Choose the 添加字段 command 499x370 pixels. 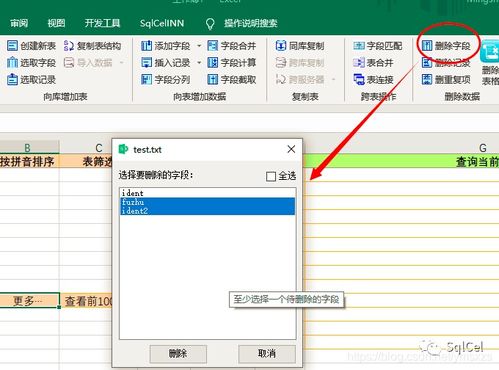pos(165,46)
